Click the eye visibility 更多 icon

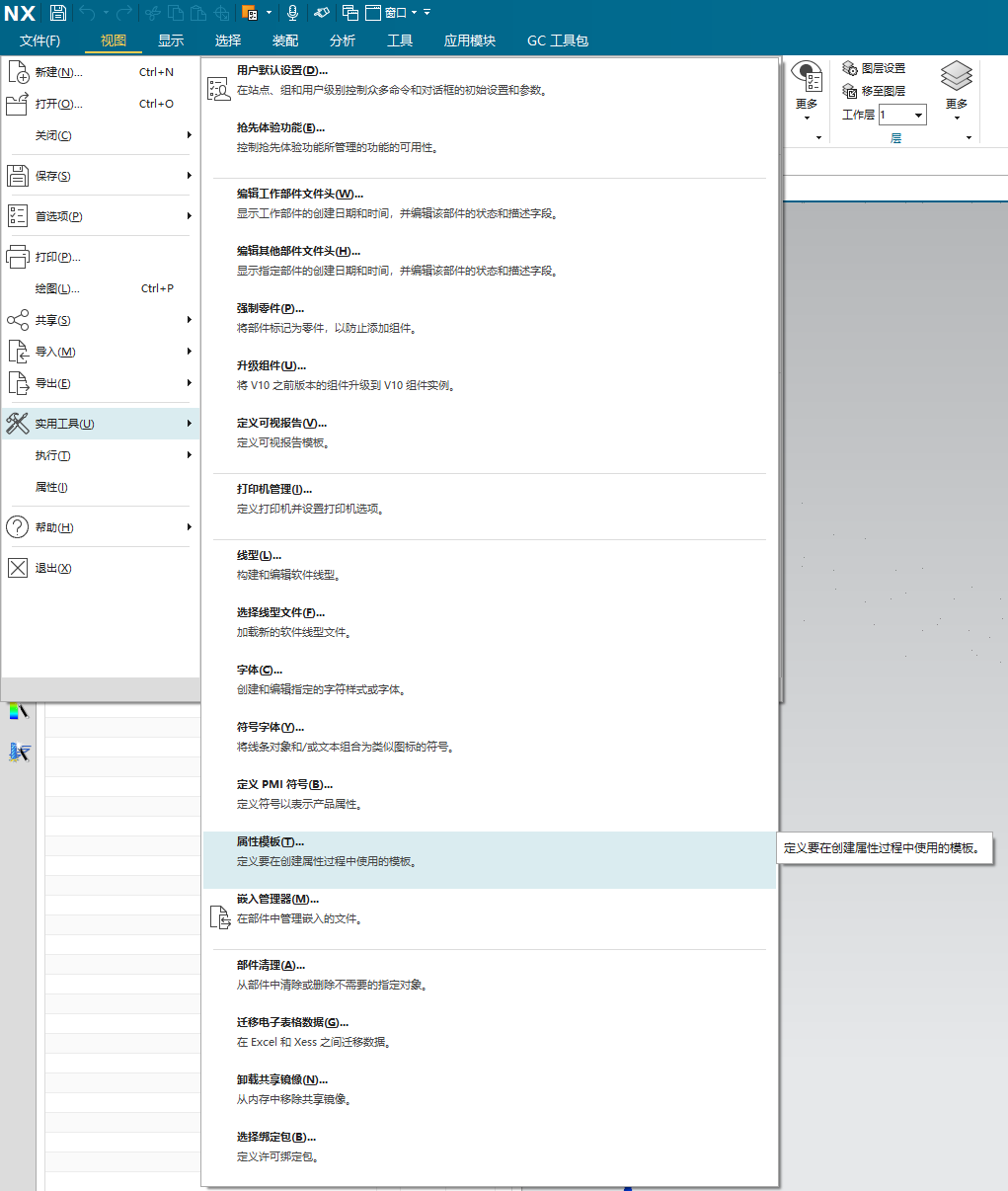click(x=808, y=77)
